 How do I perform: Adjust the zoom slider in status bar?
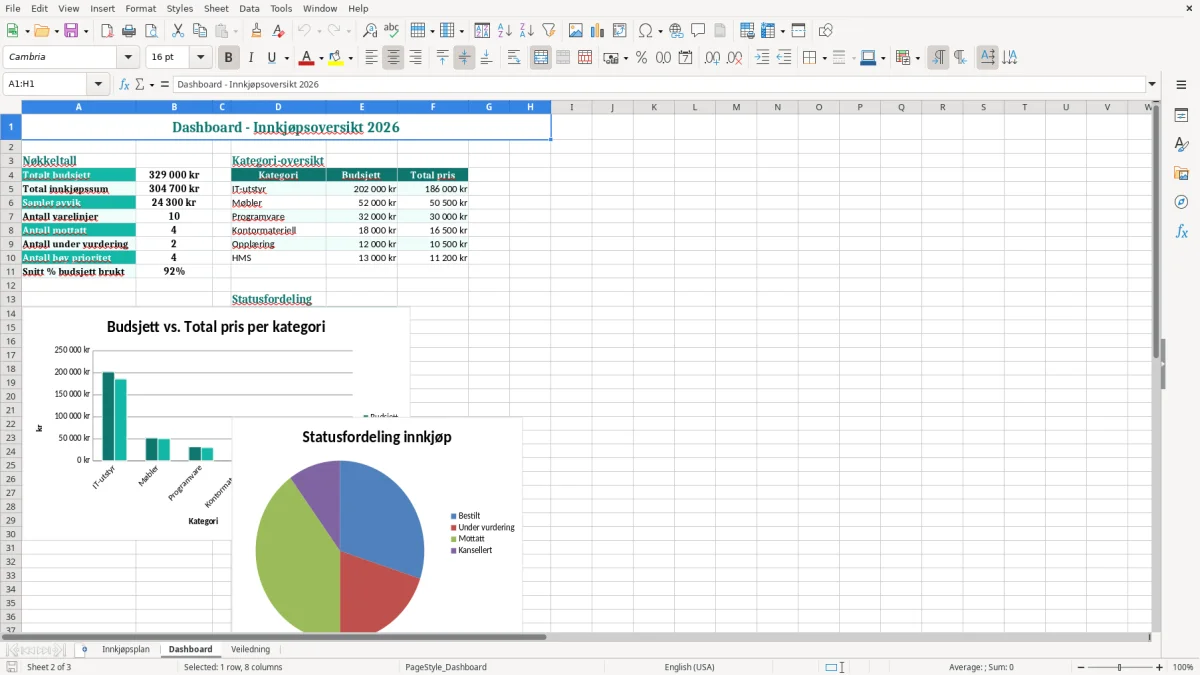[x=1120, y=667]
